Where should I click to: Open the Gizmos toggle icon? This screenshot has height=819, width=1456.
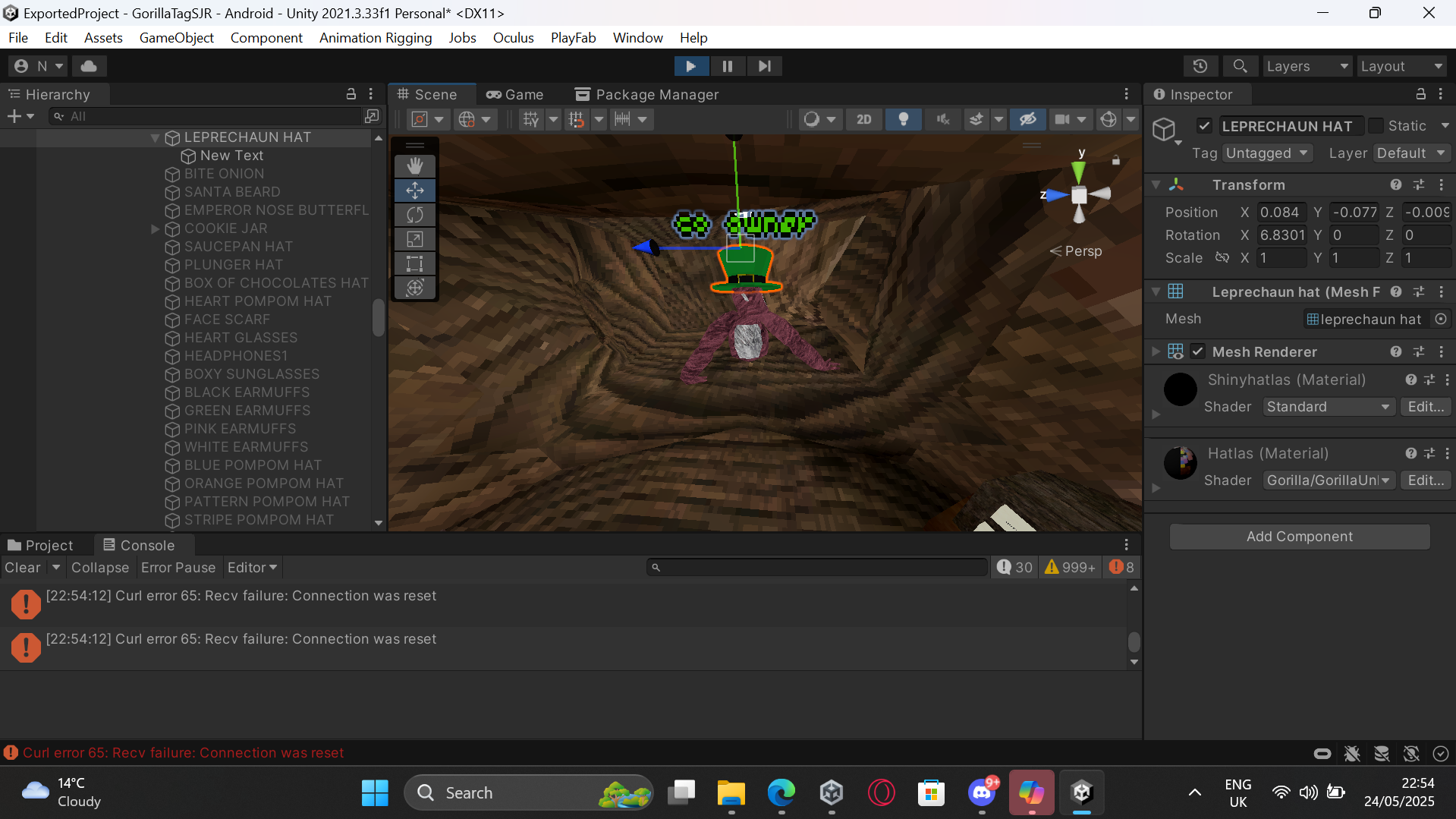coord(1109,119)
